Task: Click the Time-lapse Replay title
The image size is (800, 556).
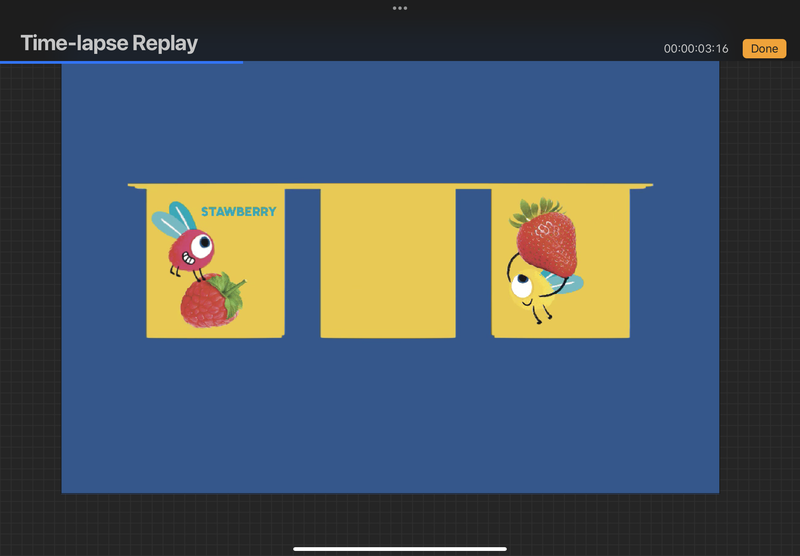Action: [109, 43]
